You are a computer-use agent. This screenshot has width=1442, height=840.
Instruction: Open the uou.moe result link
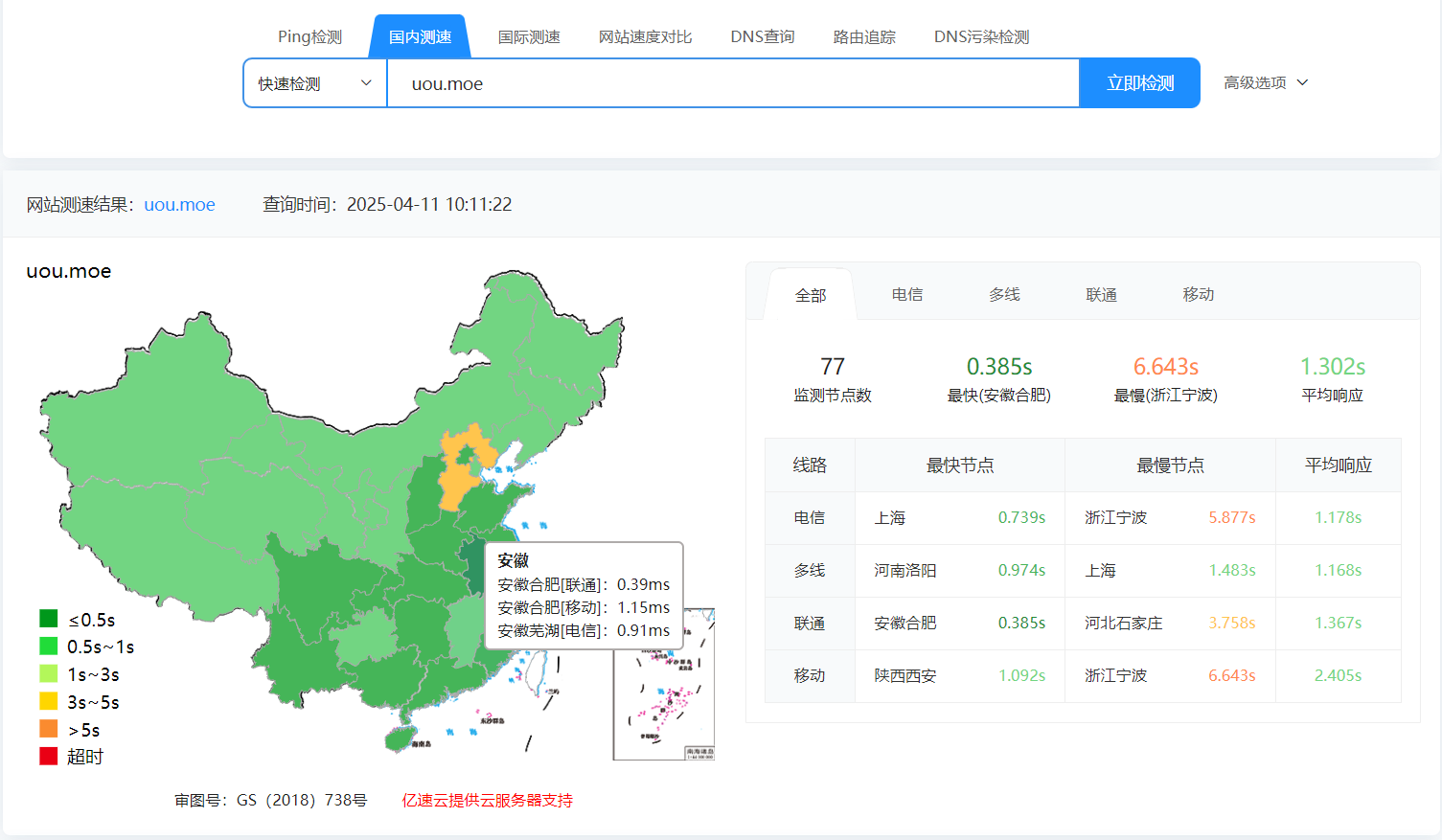tap(179, 204)
